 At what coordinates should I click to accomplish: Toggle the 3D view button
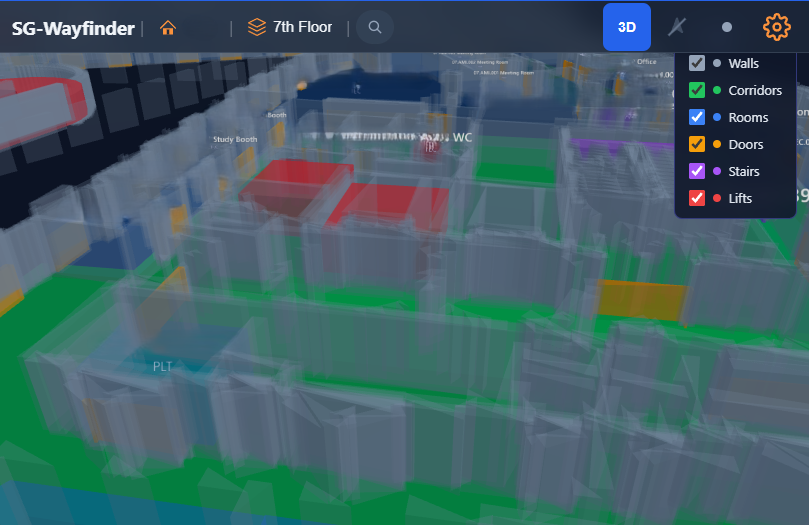point(627,27)
